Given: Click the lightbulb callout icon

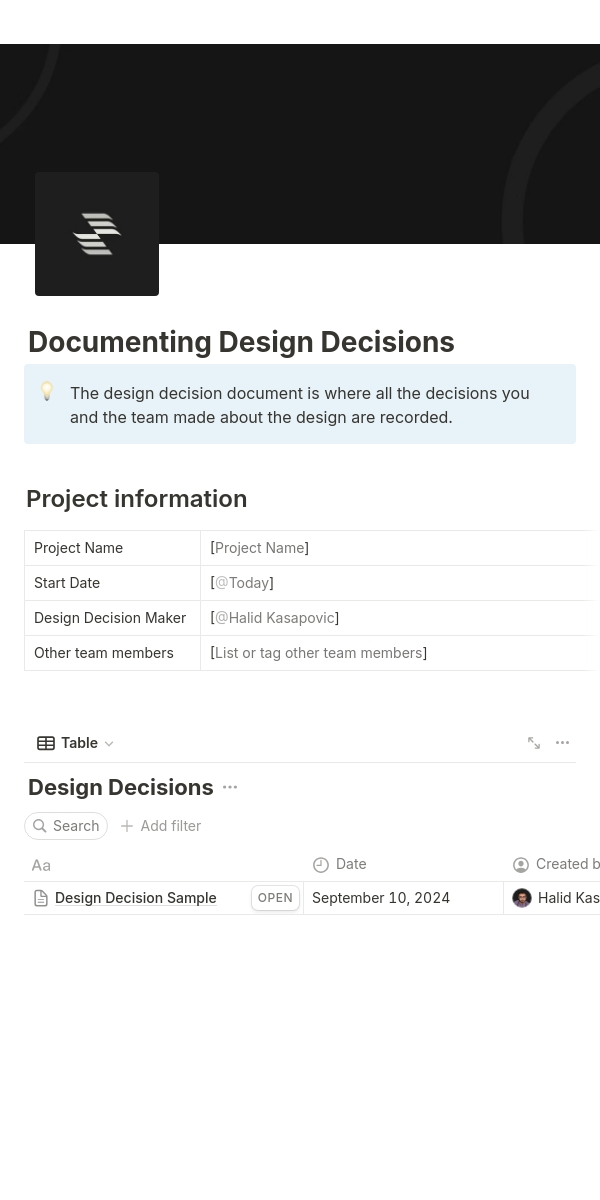Looking at the screenshot, I should (x=47, y=392).
